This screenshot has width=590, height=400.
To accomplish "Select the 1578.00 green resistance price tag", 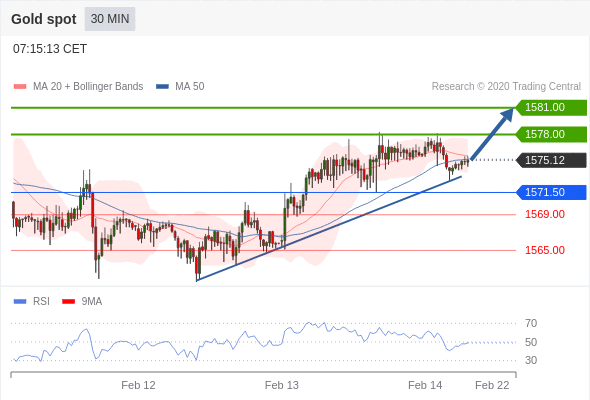I will point(551,134).
